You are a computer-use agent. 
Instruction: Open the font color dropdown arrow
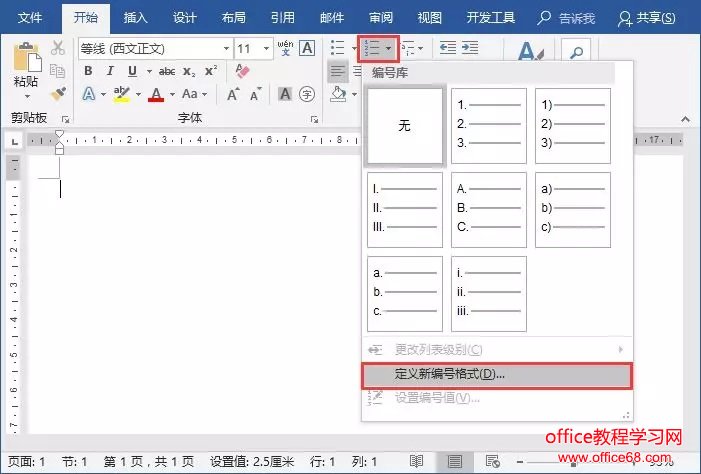[172, 94]
